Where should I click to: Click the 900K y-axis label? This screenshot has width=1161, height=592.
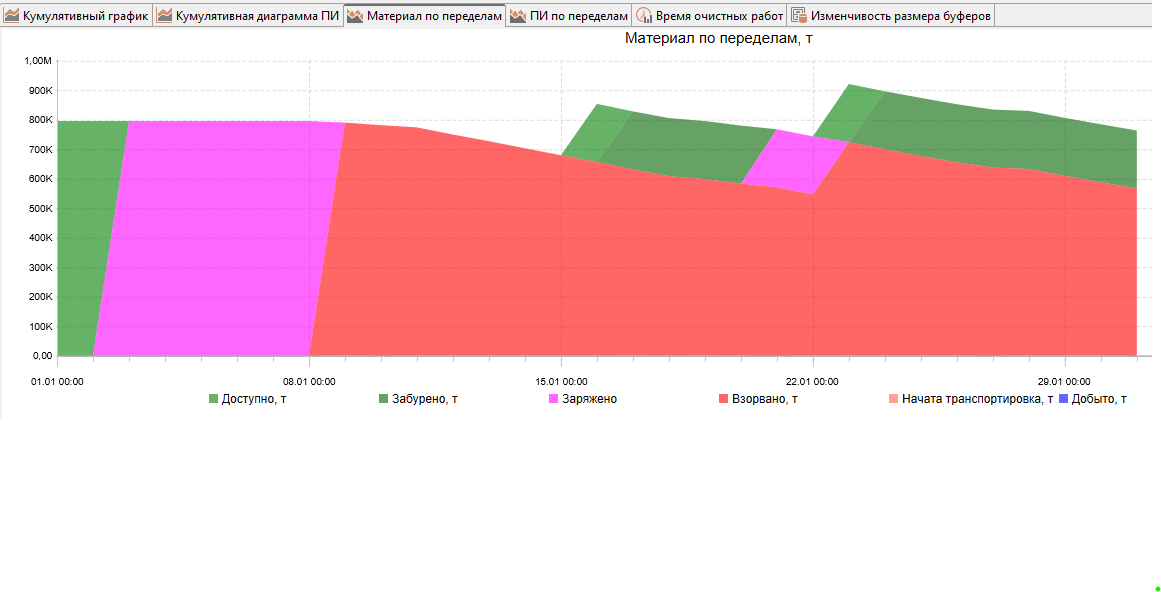[x=40, y=91]
